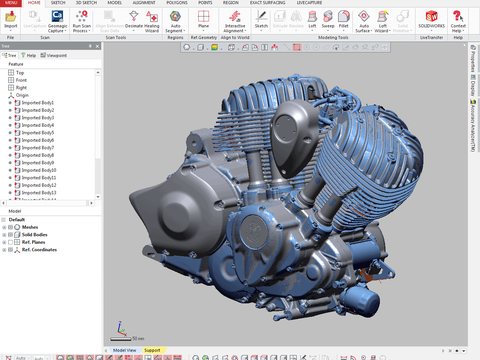Click the red rectangle selection icon in viewport toolbar
This screenshot has width=480, height=360.
(297, 47)
